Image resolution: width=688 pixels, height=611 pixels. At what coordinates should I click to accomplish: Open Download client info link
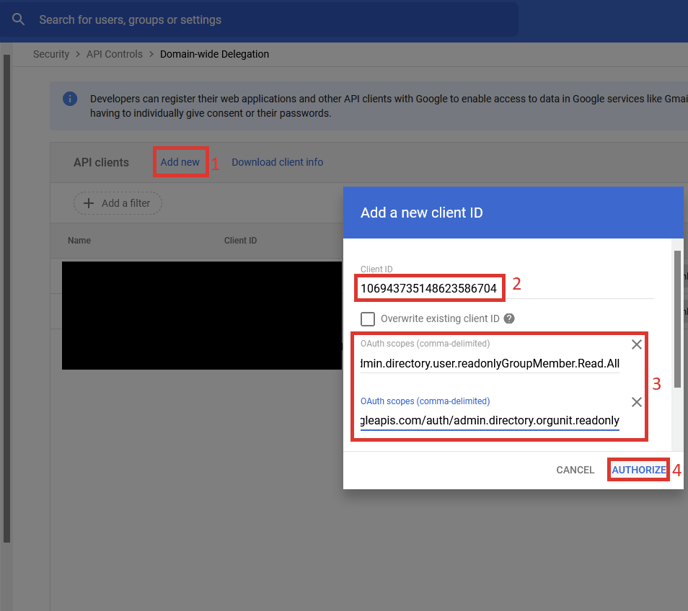point(277,162)
